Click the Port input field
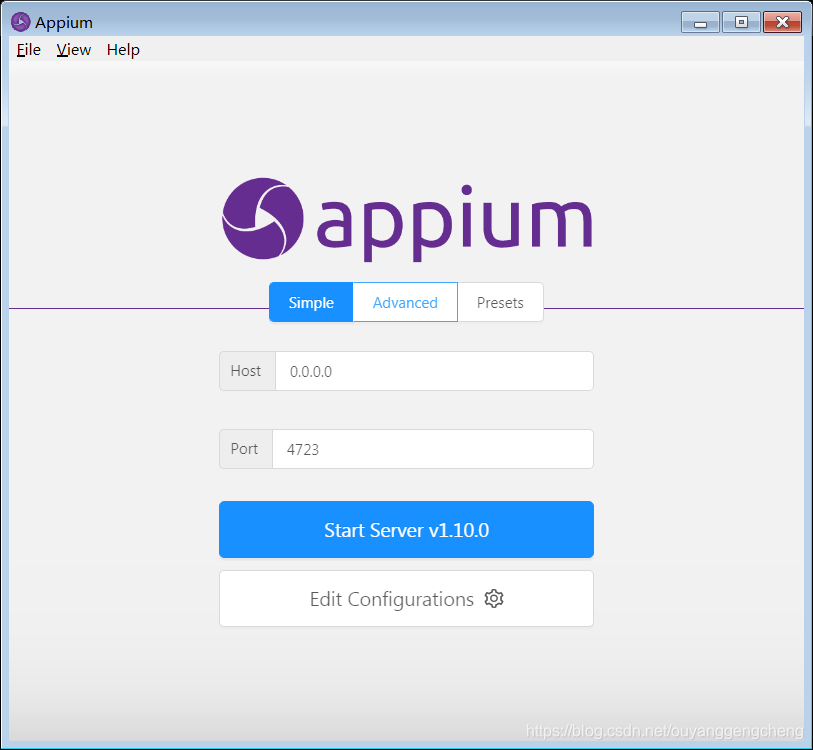 coord(432,449)
